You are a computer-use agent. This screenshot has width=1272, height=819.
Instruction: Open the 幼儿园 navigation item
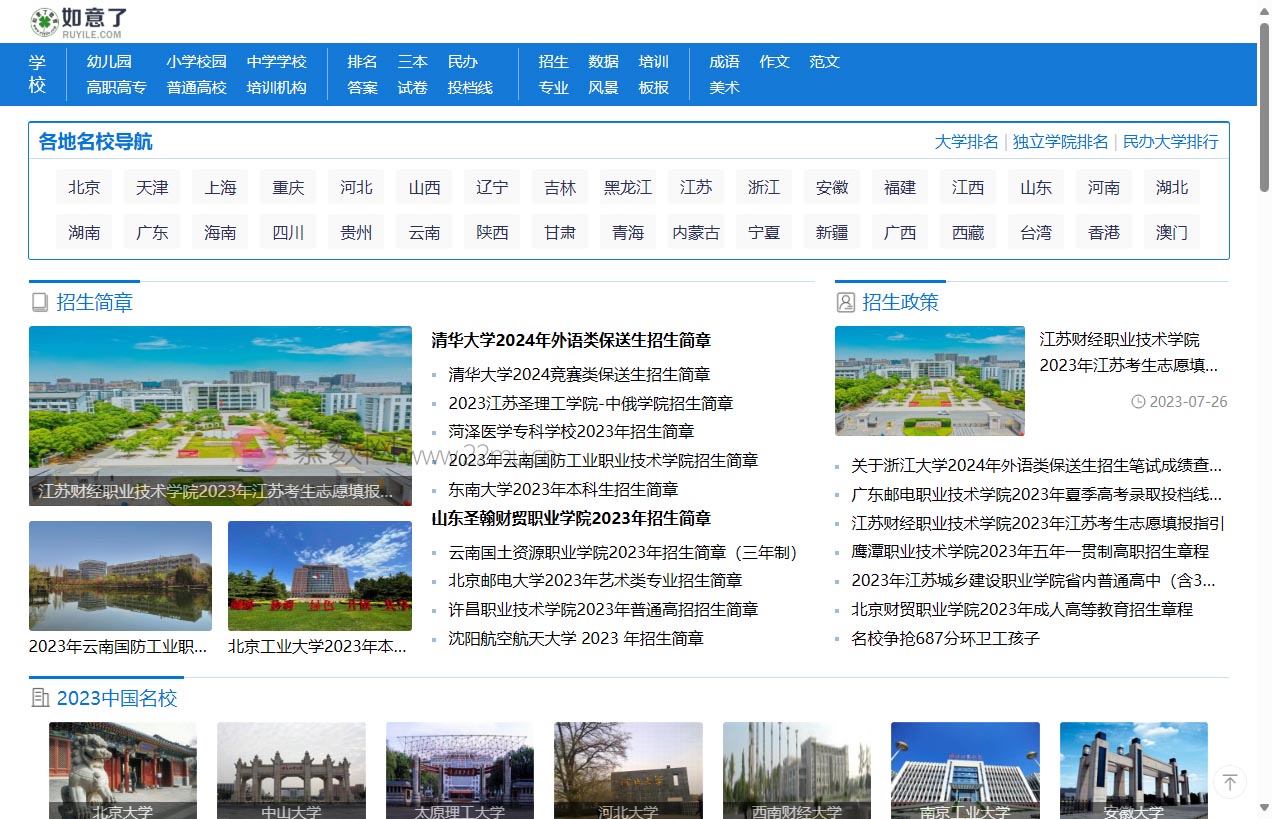point(109,61)
